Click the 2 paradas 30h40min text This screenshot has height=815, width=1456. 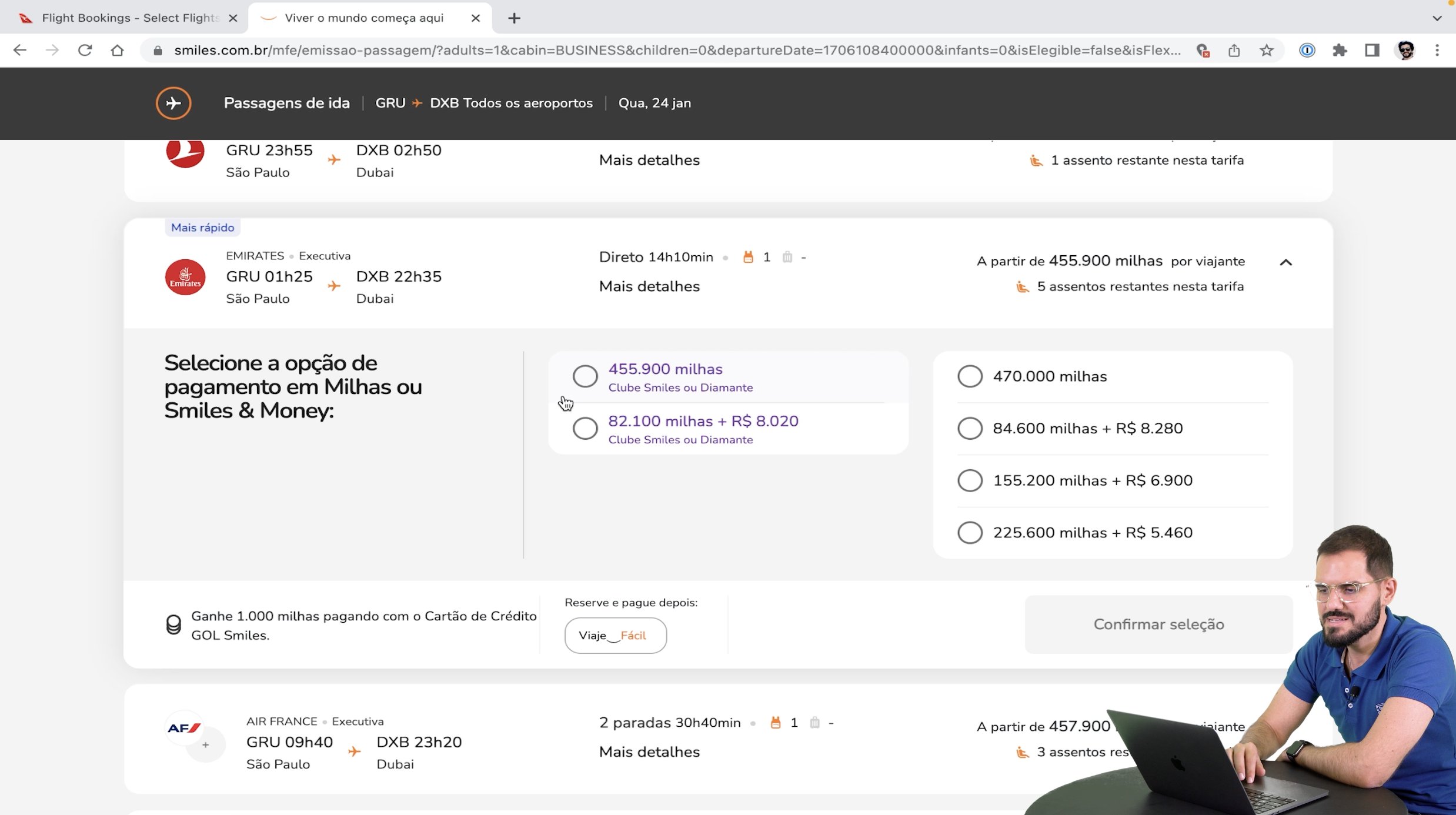(x=670, y=723)
